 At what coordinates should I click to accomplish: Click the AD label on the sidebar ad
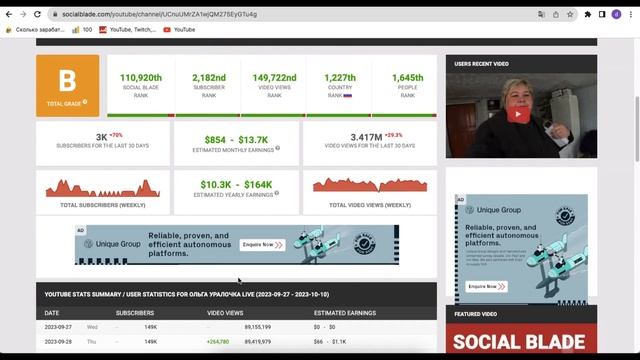point(460,200)
